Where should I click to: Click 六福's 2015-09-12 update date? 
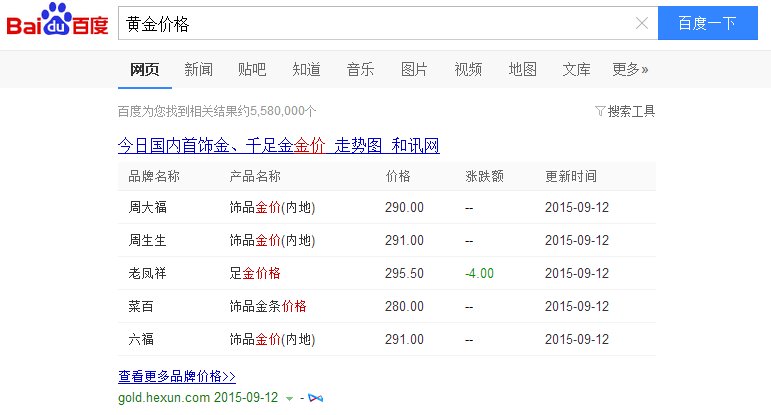click(x=577, y=339)
